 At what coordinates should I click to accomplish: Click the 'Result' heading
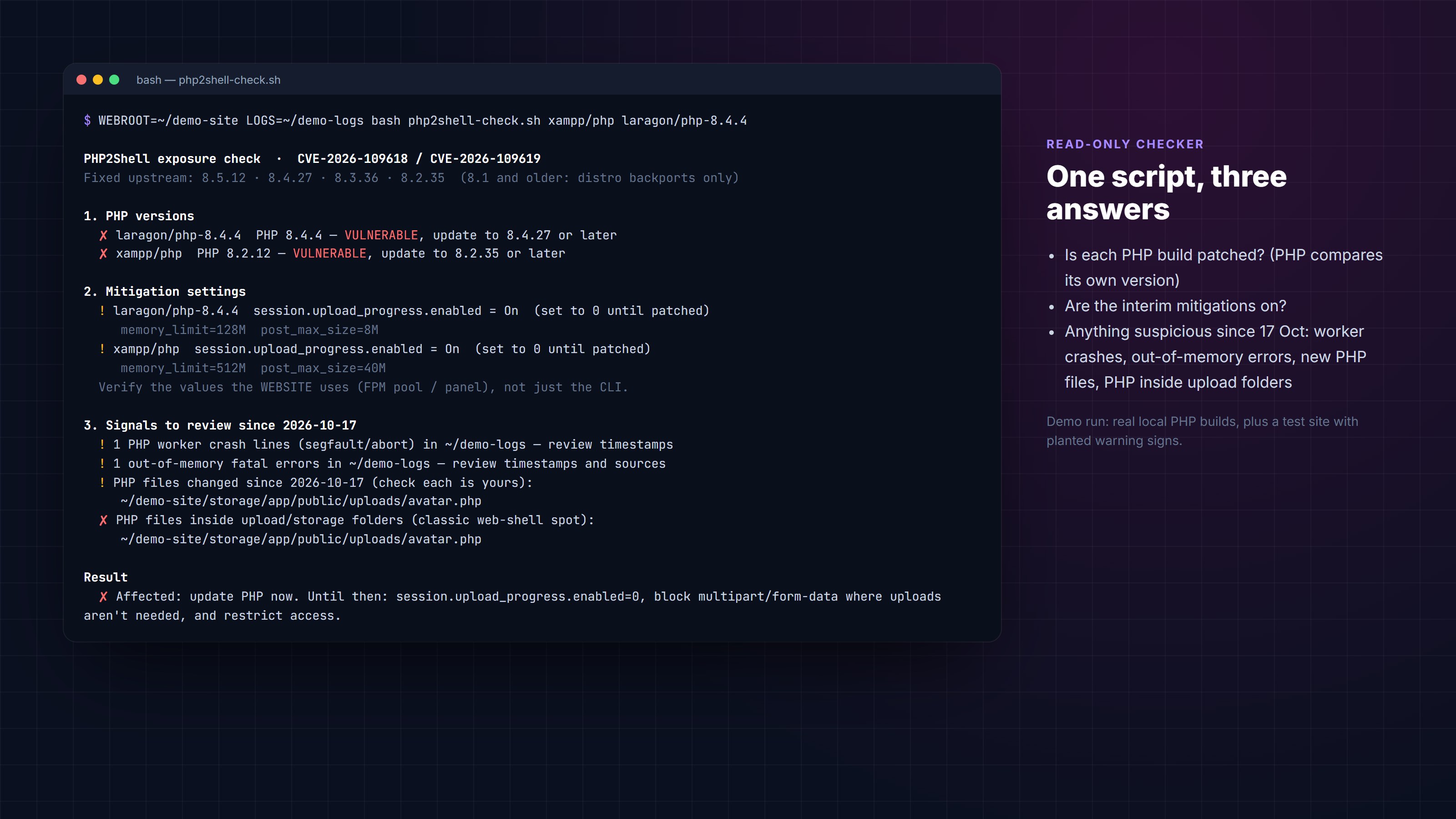coord(106,577)
